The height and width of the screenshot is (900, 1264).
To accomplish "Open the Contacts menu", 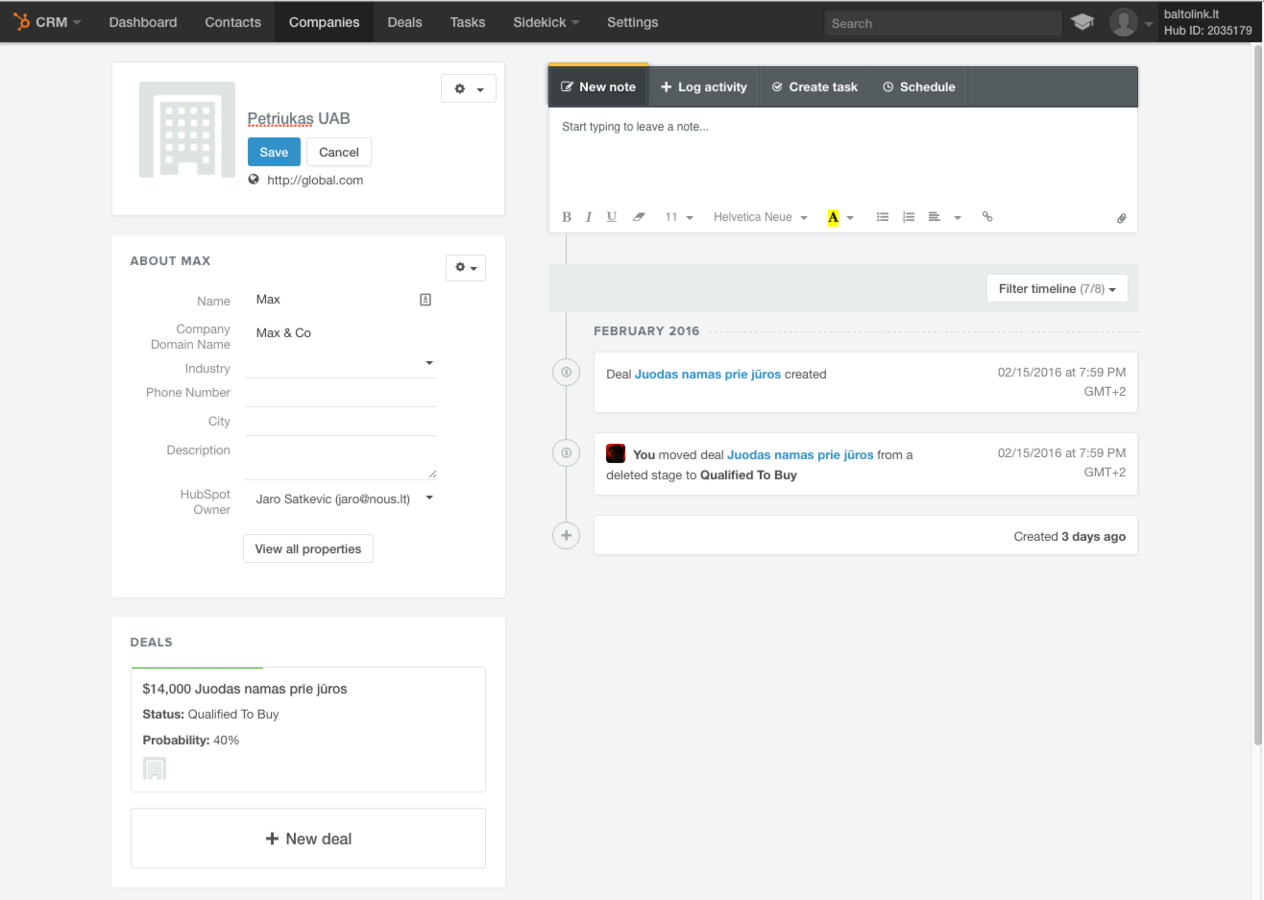I will (233, 22).
